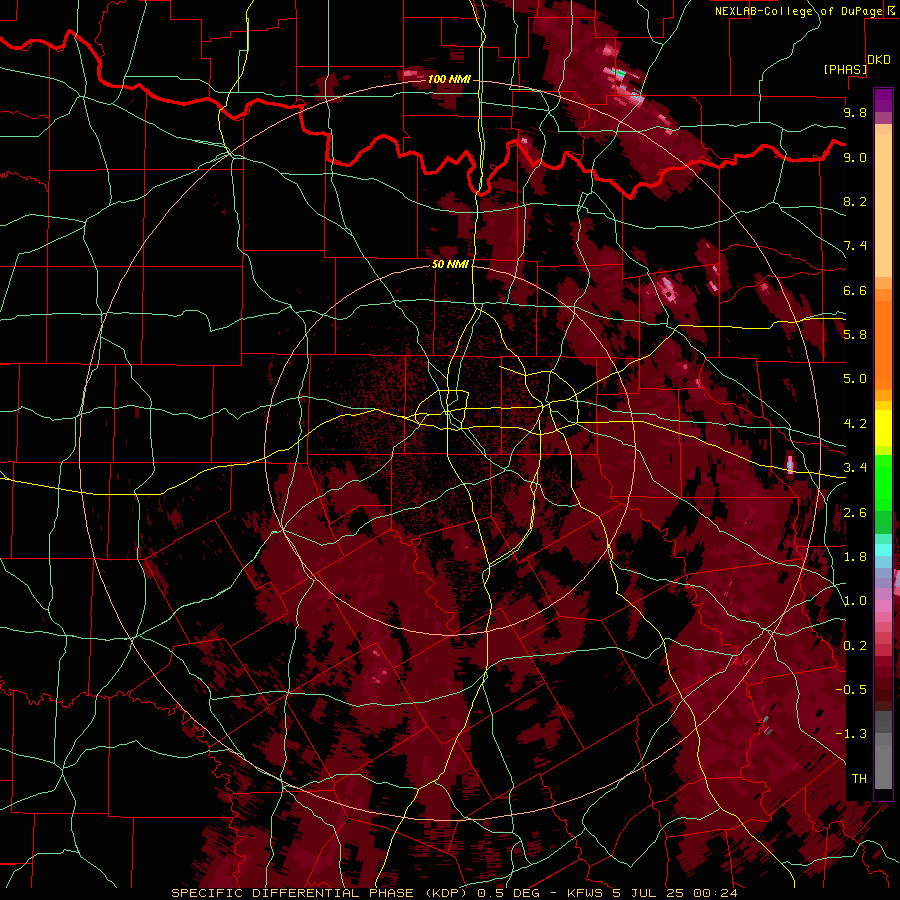Select the orange segment of the color scale
This screenshot has width=900, height=900.
pos(883,339)
